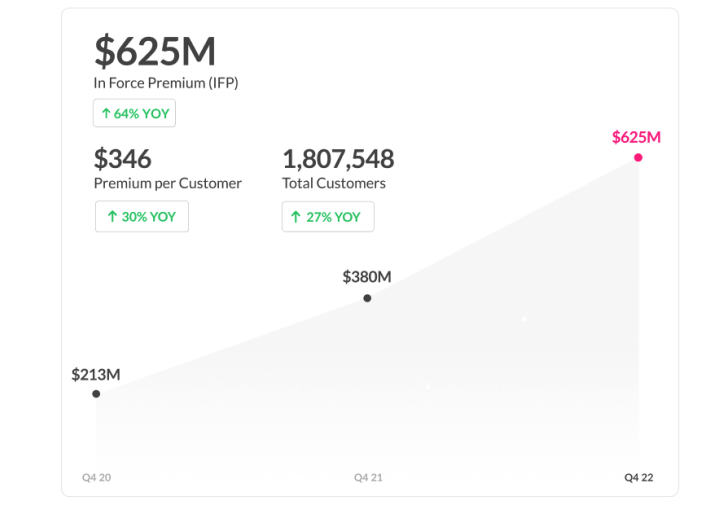Click the Q4 20 axis label

click(x=96, y=477)
